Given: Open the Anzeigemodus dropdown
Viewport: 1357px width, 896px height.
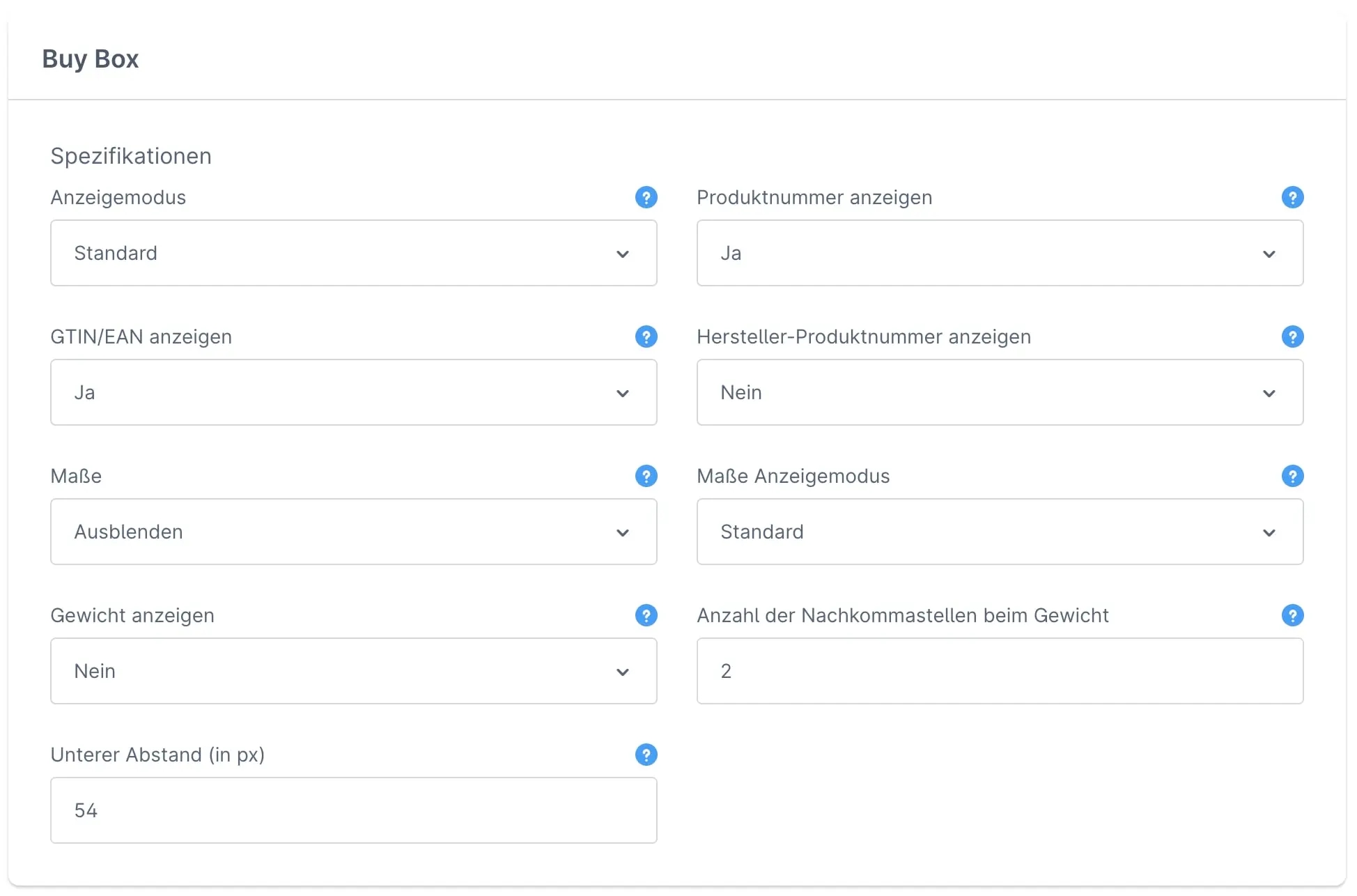Looking at the screenshot, I should click(x=353, y=253).
